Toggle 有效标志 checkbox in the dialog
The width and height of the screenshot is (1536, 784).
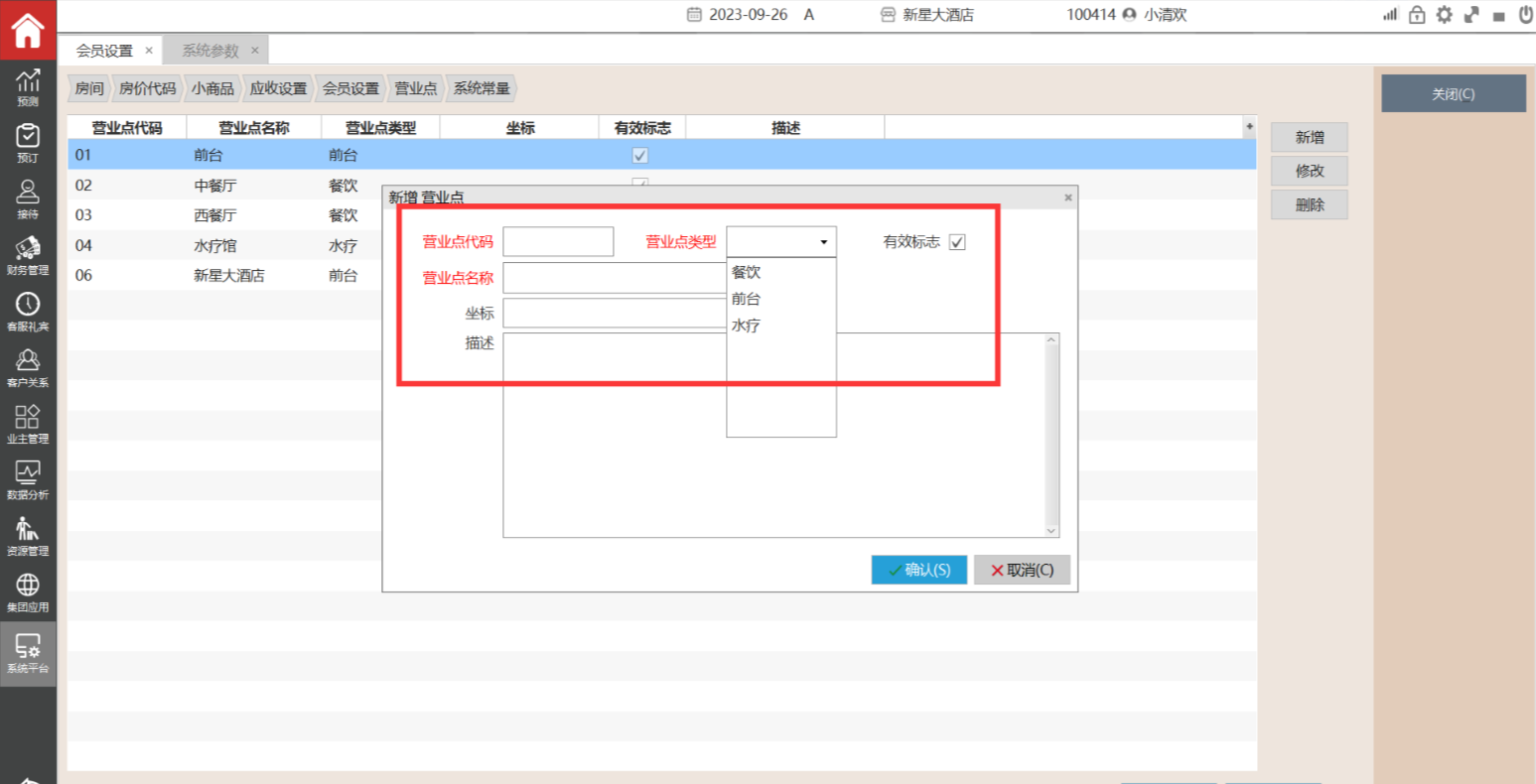(x=957, y=242)
